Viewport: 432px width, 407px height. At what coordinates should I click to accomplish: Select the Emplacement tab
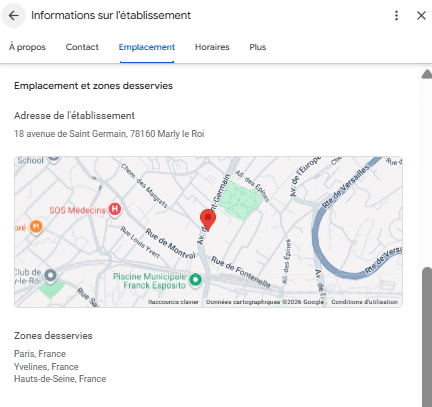click(x=147, y=47)
